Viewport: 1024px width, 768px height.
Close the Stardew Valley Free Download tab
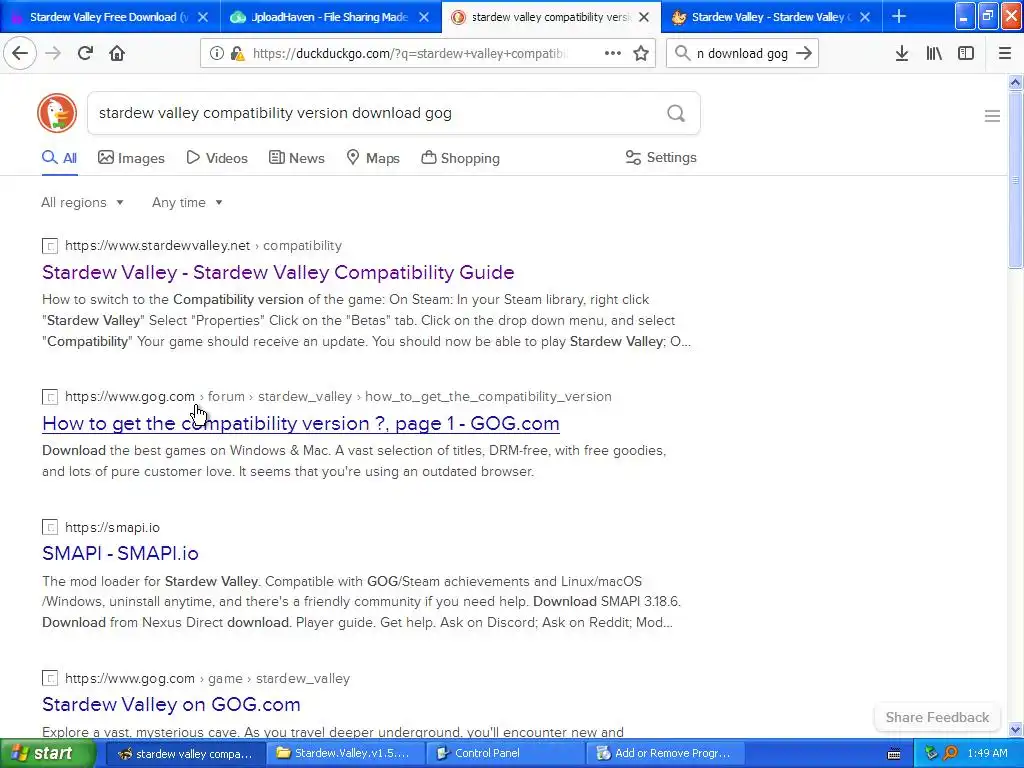tap(203, 17)
